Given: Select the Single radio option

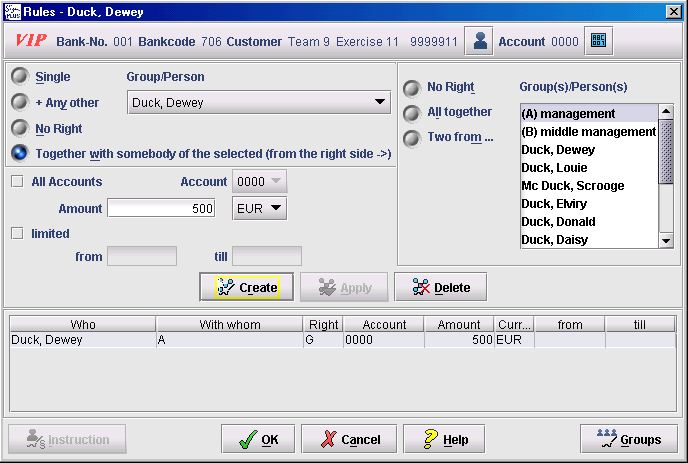Looking at the screenshot, I should click(19, 77).
